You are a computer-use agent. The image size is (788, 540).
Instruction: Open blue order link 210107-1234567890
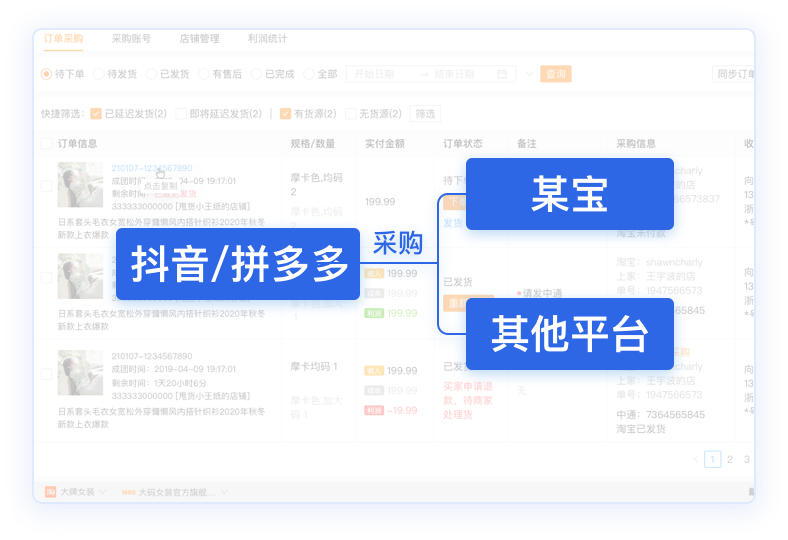coord(152,168)
